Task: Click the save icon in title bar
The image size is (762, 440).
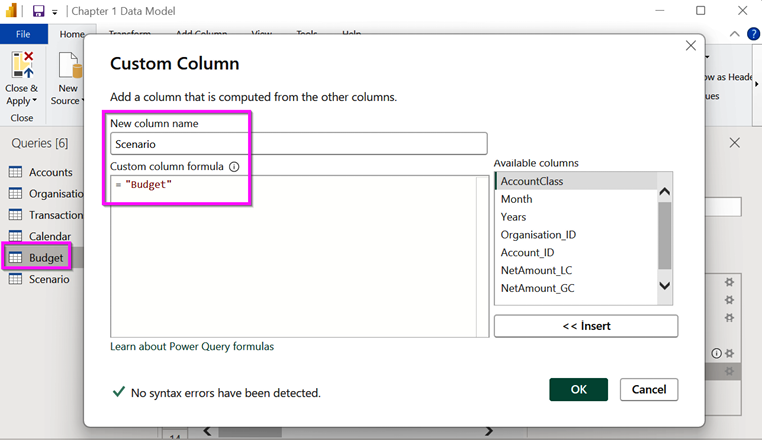Action: pyautogui.click(x=38, y=11)
